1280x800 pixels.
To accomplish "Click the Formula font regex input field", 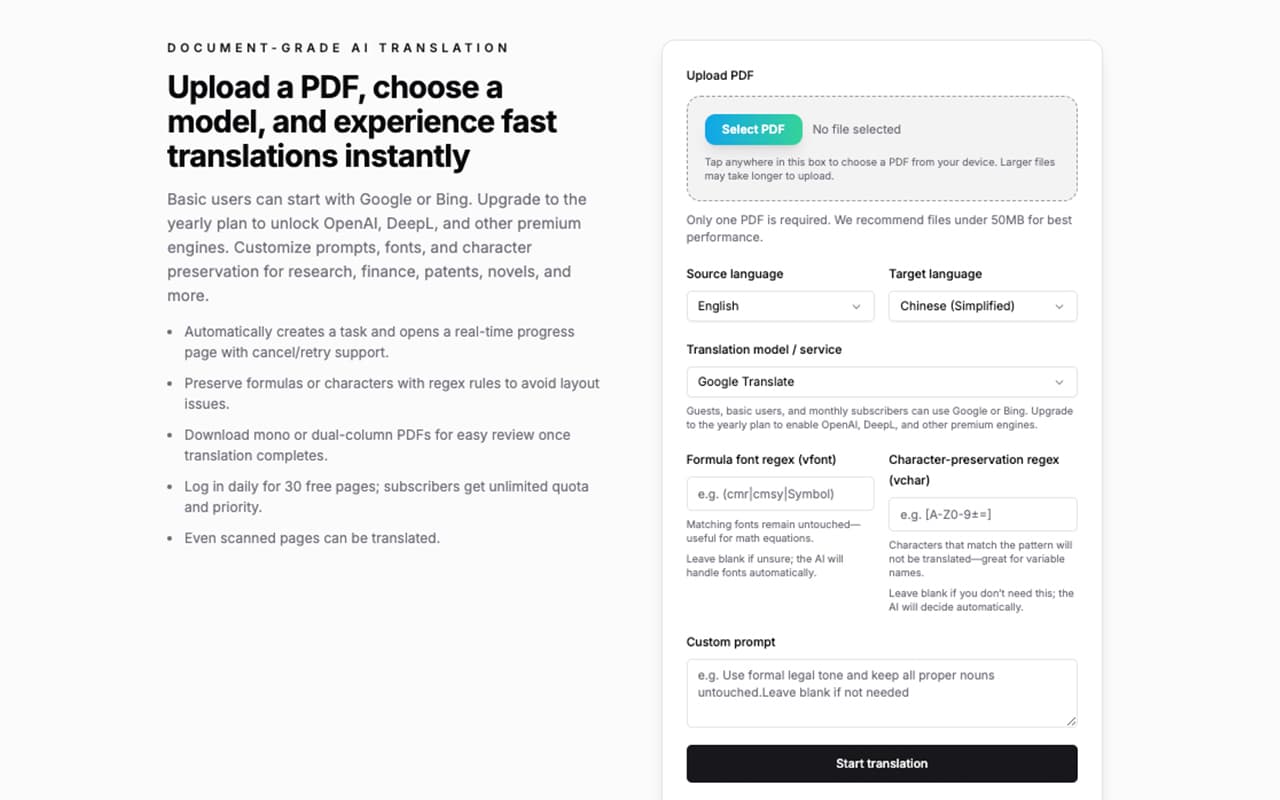I will (780, 493).
